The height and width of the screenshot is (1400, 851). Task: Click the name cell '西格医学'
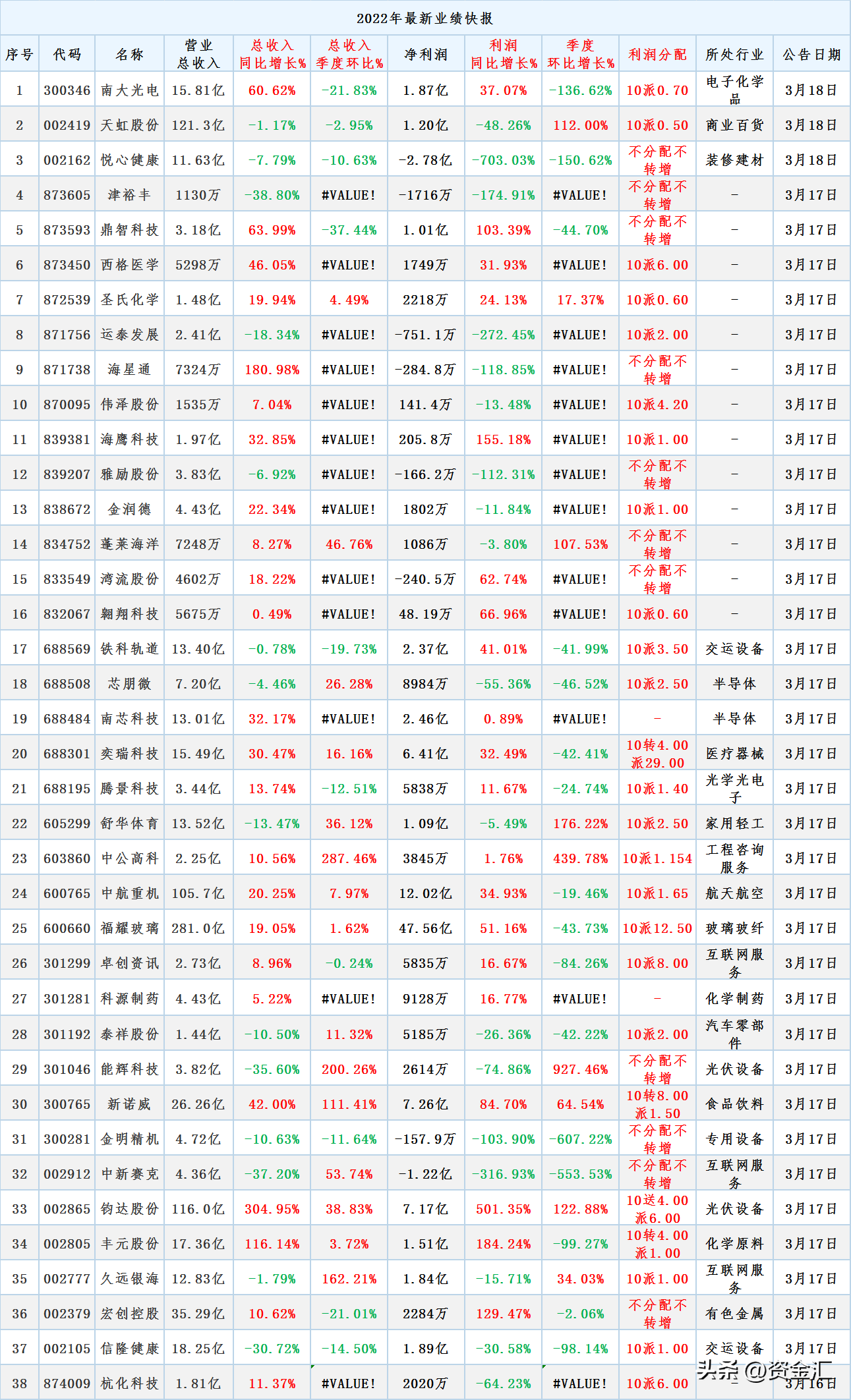point(130,265)
